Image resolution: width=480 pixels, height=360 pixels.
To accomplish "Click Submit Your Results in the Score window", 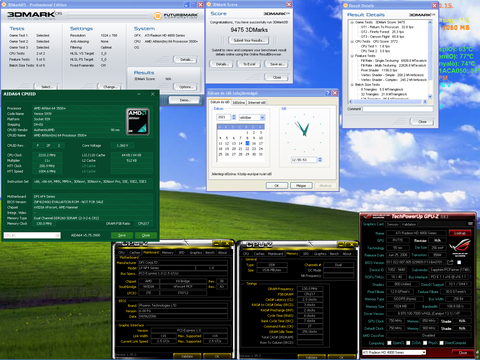I will click(249, 40).
